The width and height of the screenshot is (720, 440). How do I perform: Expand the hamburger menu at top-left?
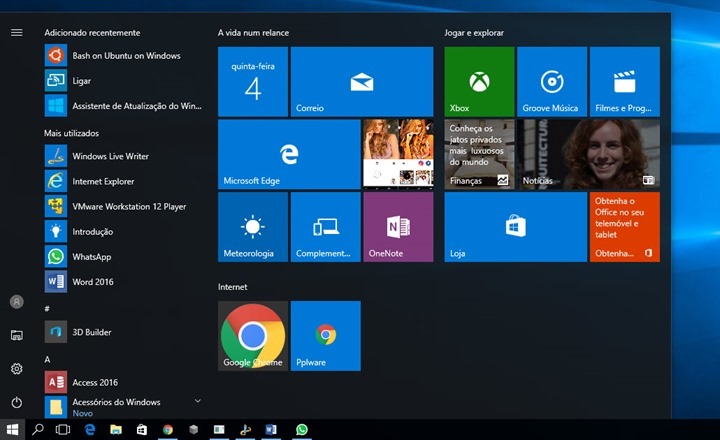click(16, 32)
